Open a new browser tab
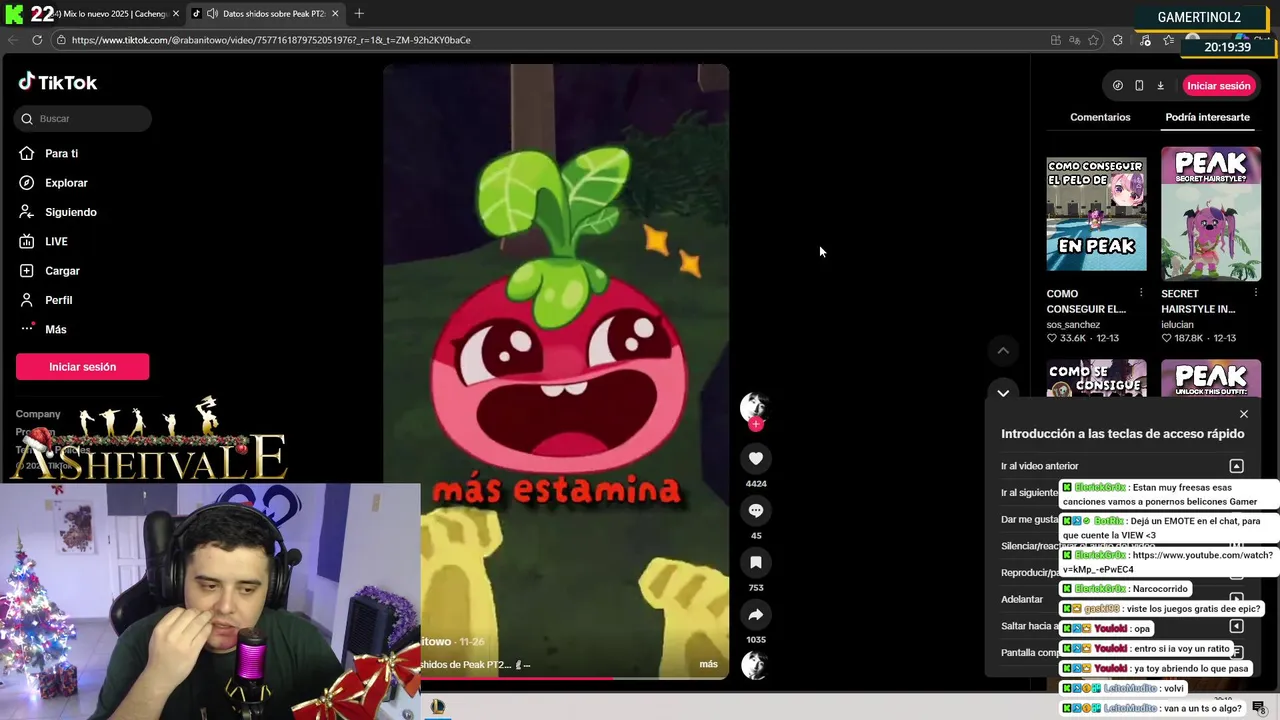 (x=359, y=13)
